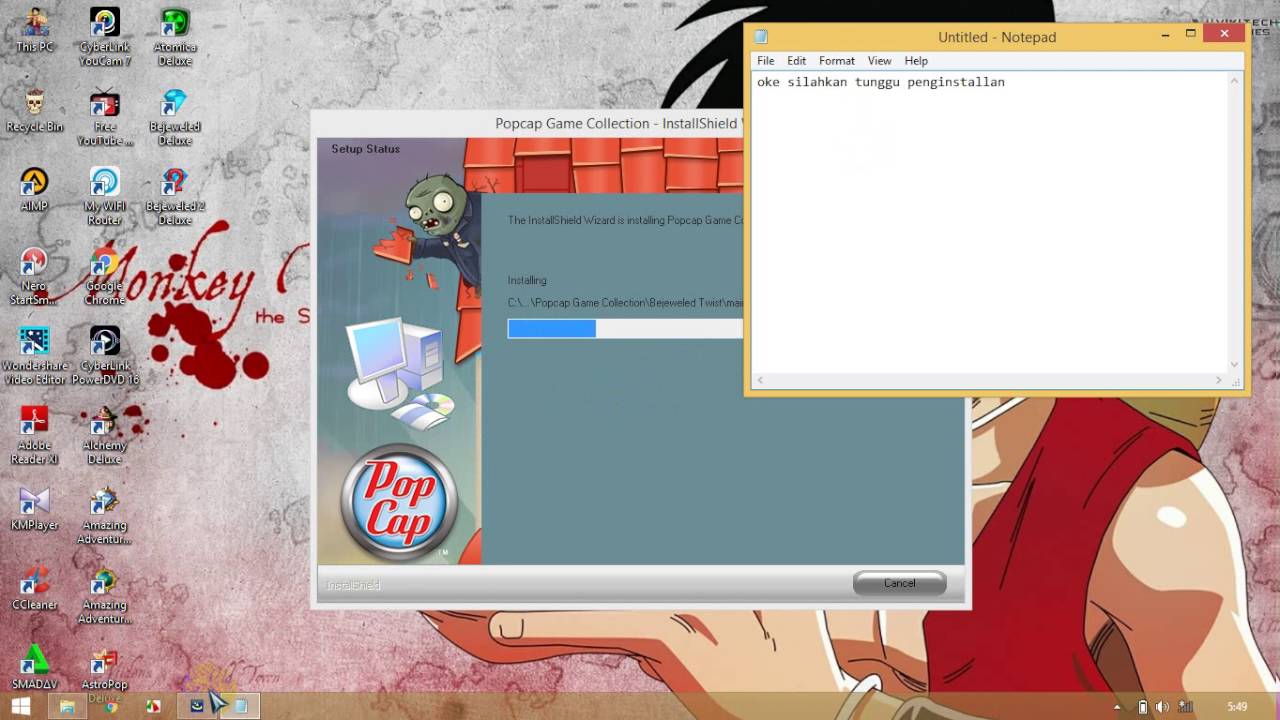Open the Windows Start button
The height and width of the screenshot is (720, 1280).
coord(21,706)
